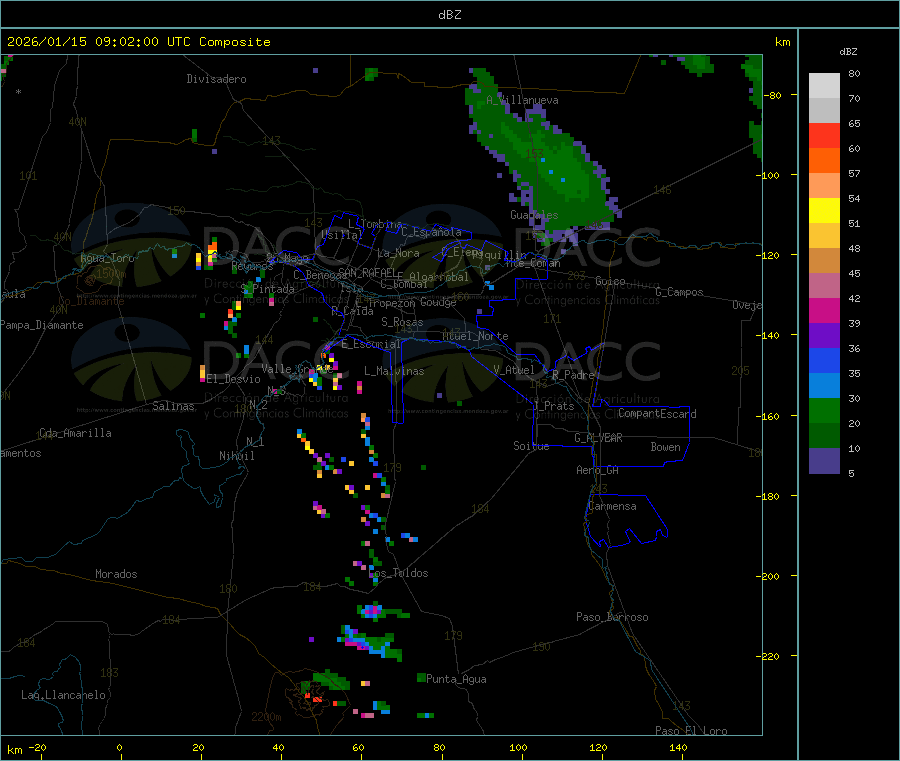
Task: Select the G_ALVEAR city label
Action: click(x=598, y=438)
